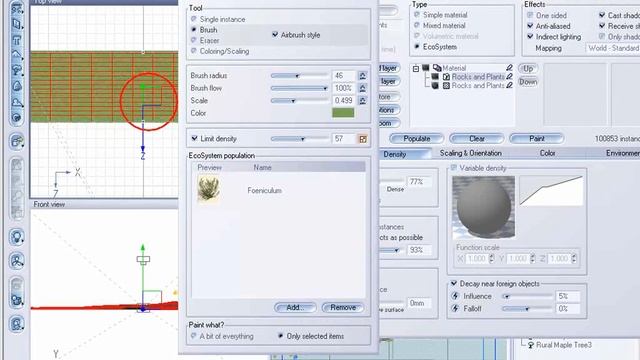The width and height of the screenshot is (640, 360).
Task: Click the bottom-most icon in the left toolbar
Action: click(x=17, y=324)
